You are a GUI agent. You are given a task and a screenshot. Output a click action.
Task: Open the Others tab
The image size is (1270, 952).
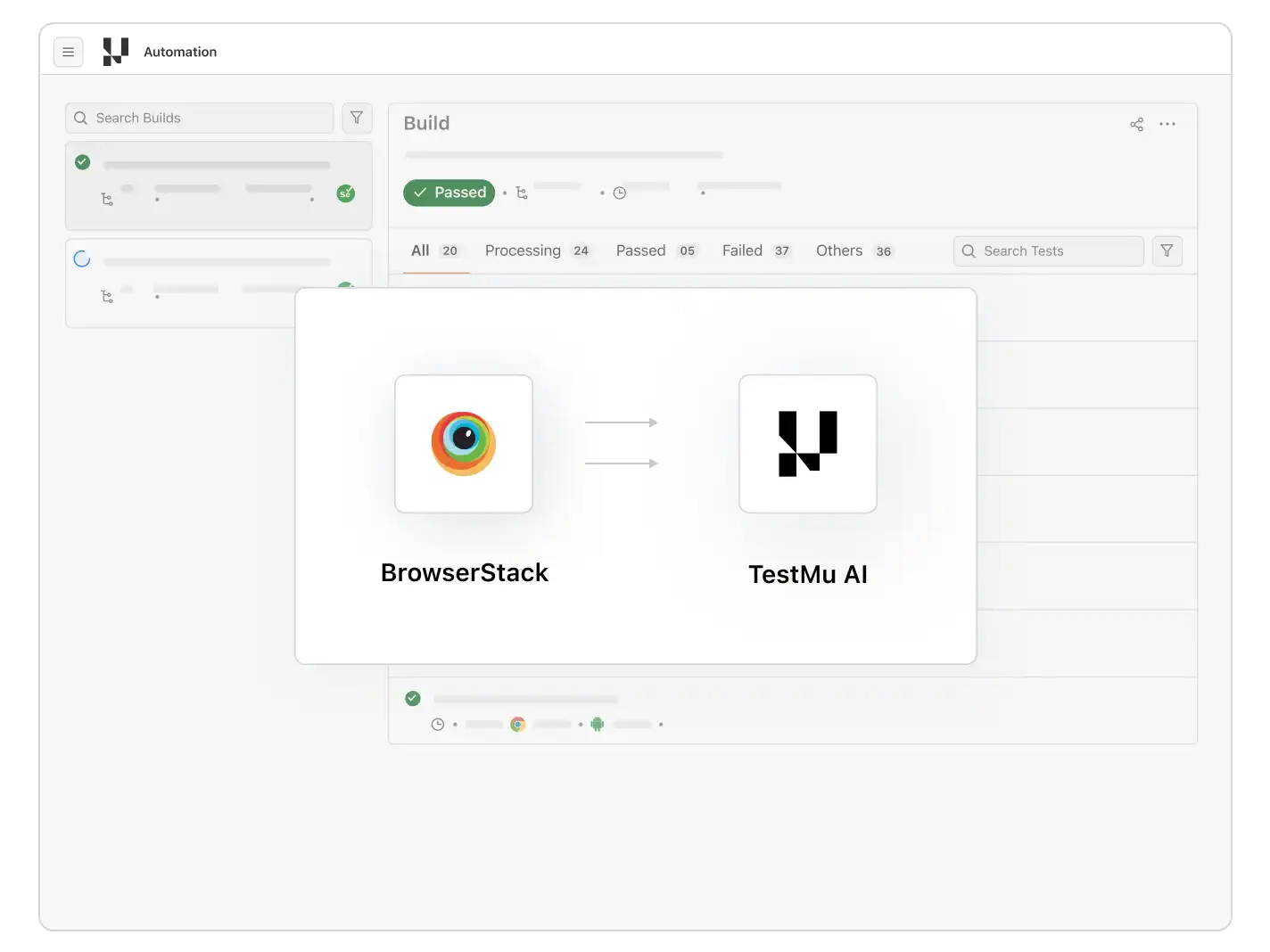[837, 250]
